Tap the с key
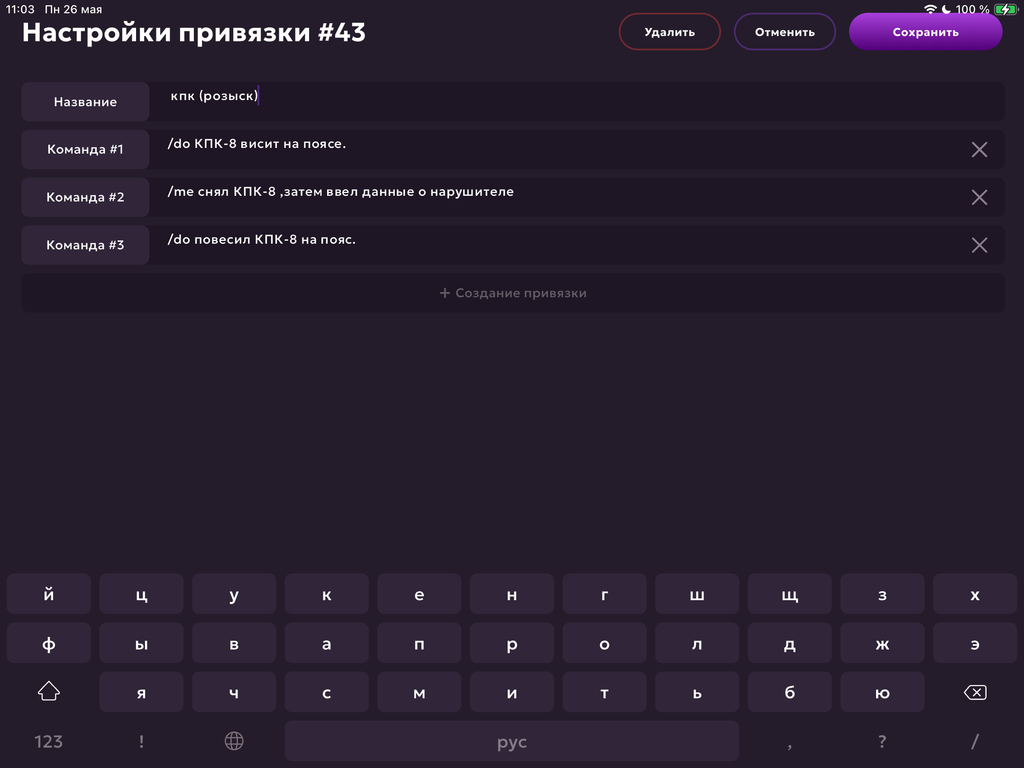 [x=327, y=692]
